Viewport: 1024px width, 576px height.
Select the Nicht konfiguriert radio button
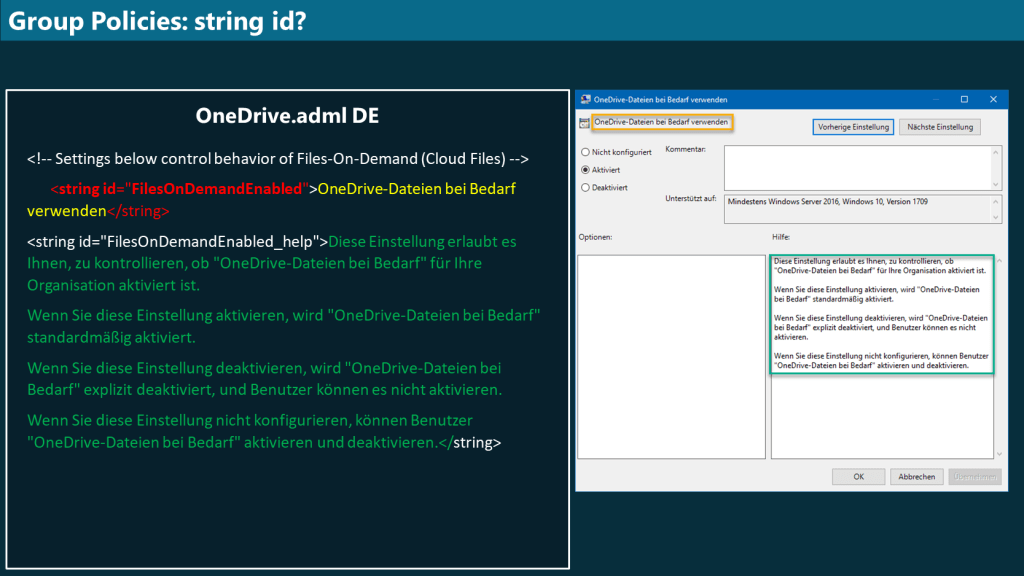tap(584, 153)
